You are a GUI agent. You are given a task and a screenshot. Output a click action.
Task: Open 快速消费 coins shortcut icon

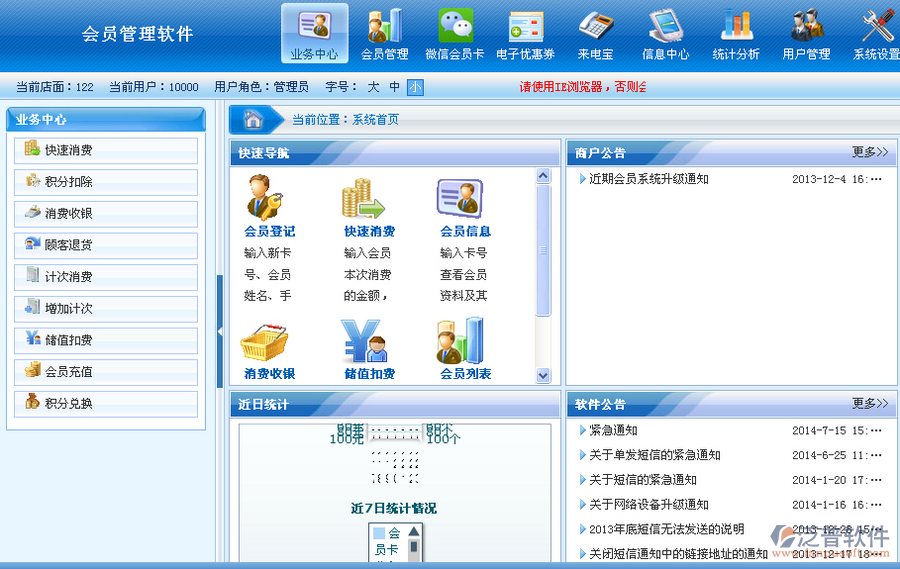point(365,197)
